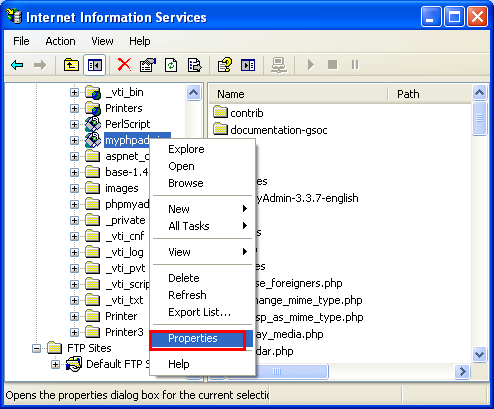
Task: Toggle the Show/Hide Console Tree icon
Action: click(x=95, y=65)
